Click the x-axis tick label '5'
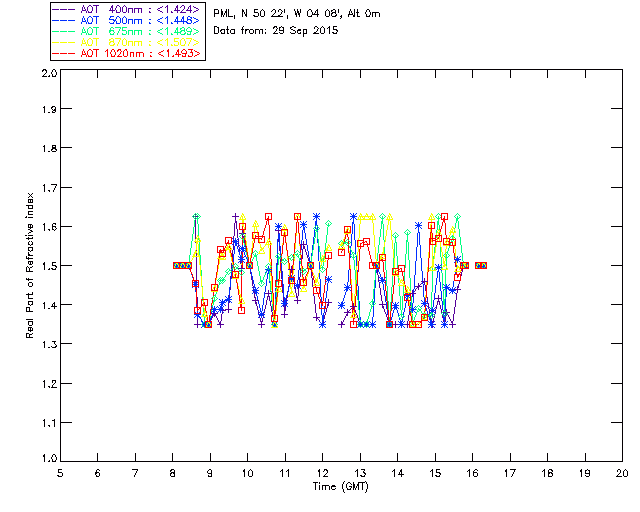This screenshot has width=640, height=512. tap(60, 473)
